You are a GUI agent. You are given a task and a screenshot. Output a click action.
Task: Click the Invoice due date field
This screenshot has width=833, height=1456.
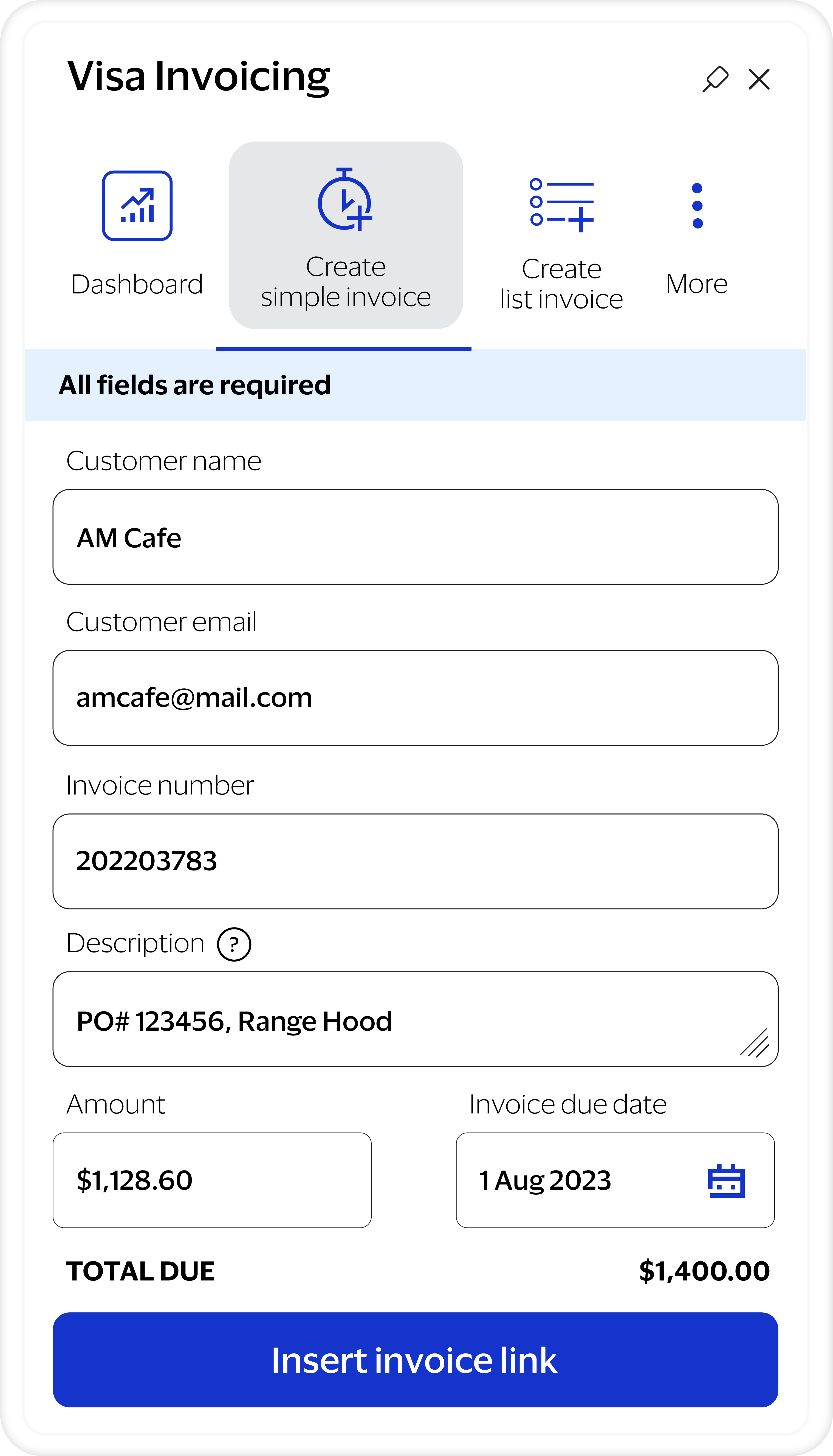pos(572,1180)
